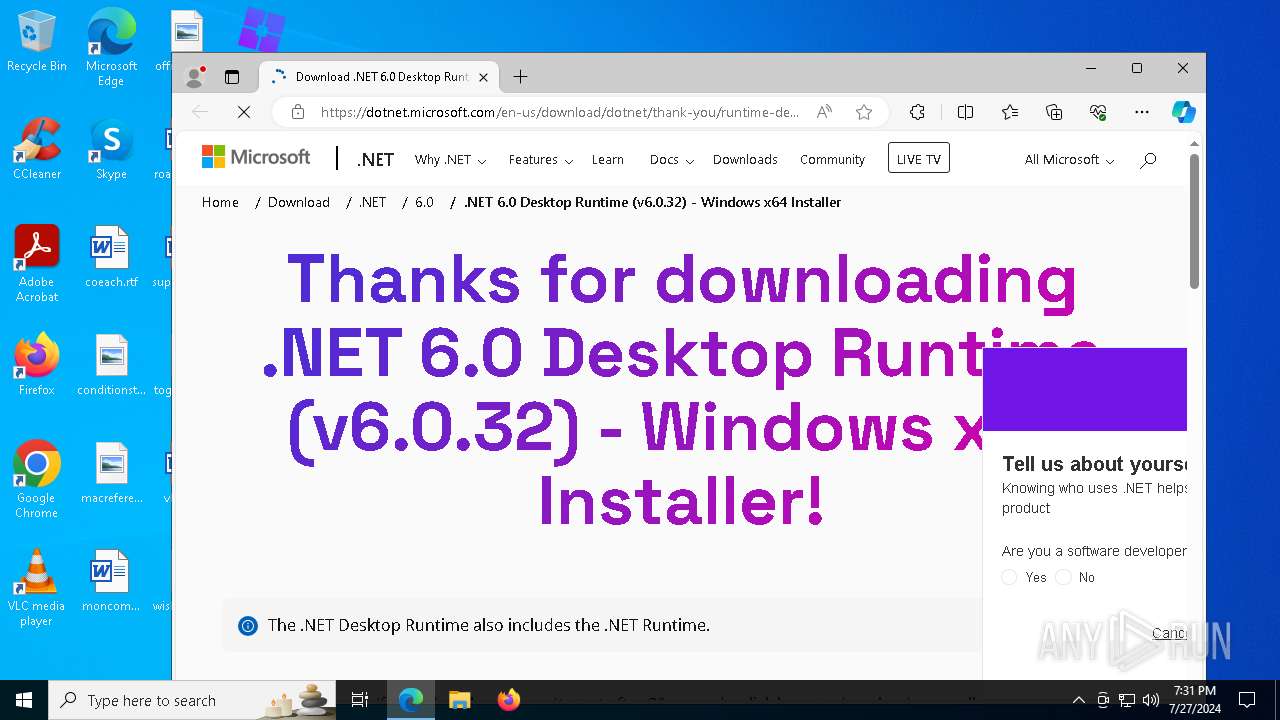Open Firefox from the taskbar
This screenshot has width=1280, height=720.
click(x=508, y=700)
